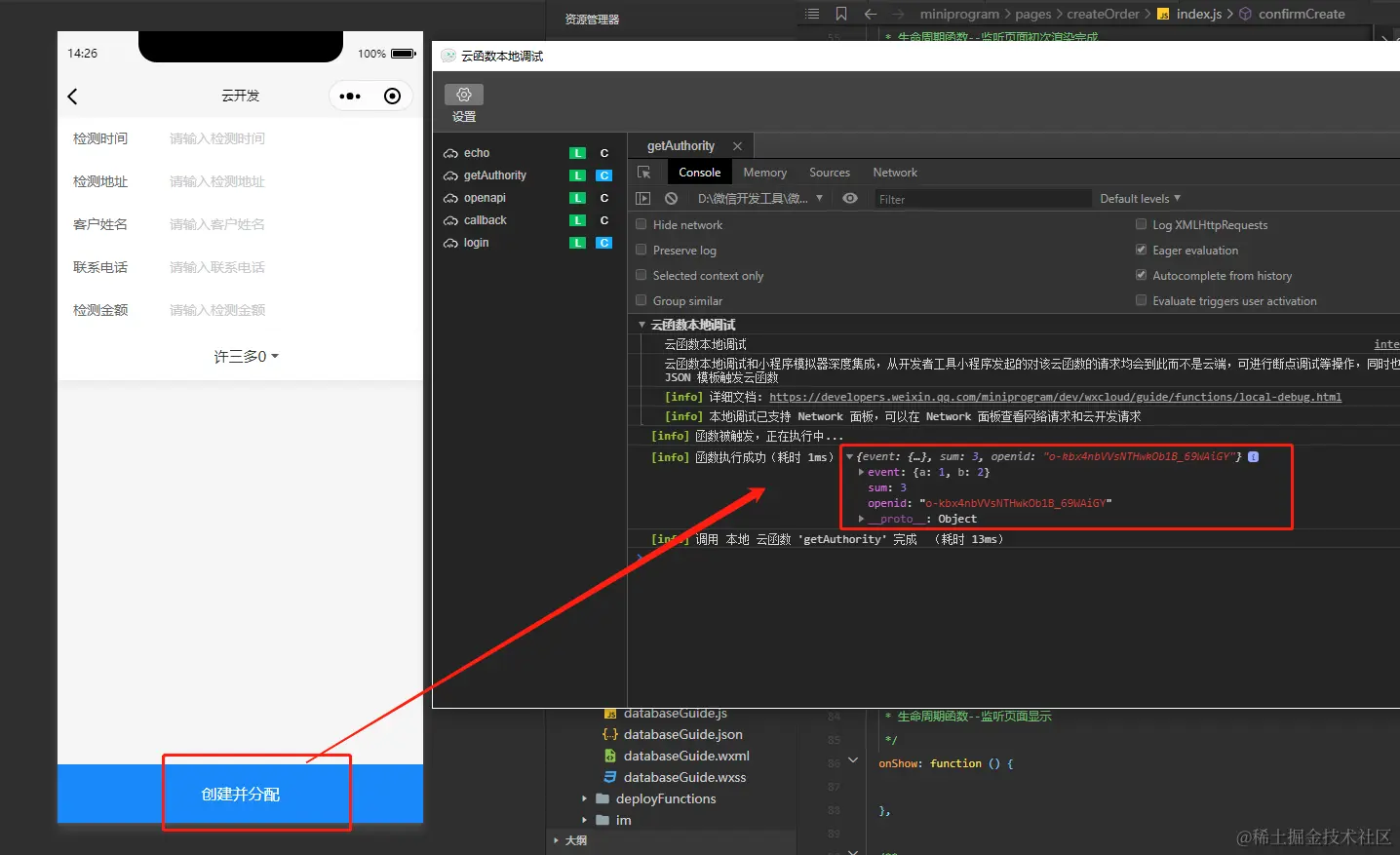Switch to the Sources tab
Image resolution: width=1400 pixels, height=855 pixels.
[829, 173]
